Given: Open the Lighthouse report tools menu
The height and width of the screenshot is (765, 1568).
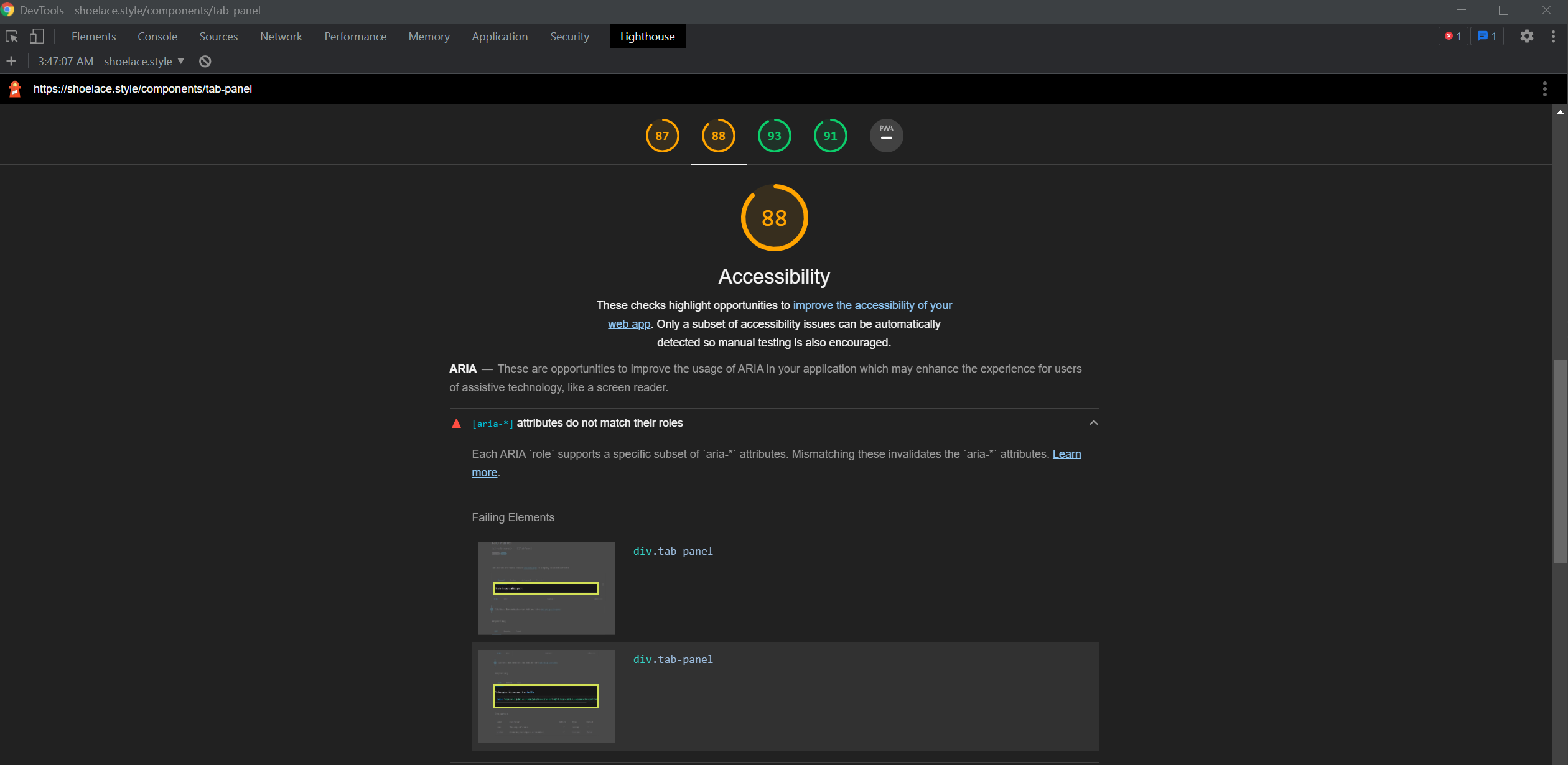Looking at the screenshot, I should pos(1544,89).
